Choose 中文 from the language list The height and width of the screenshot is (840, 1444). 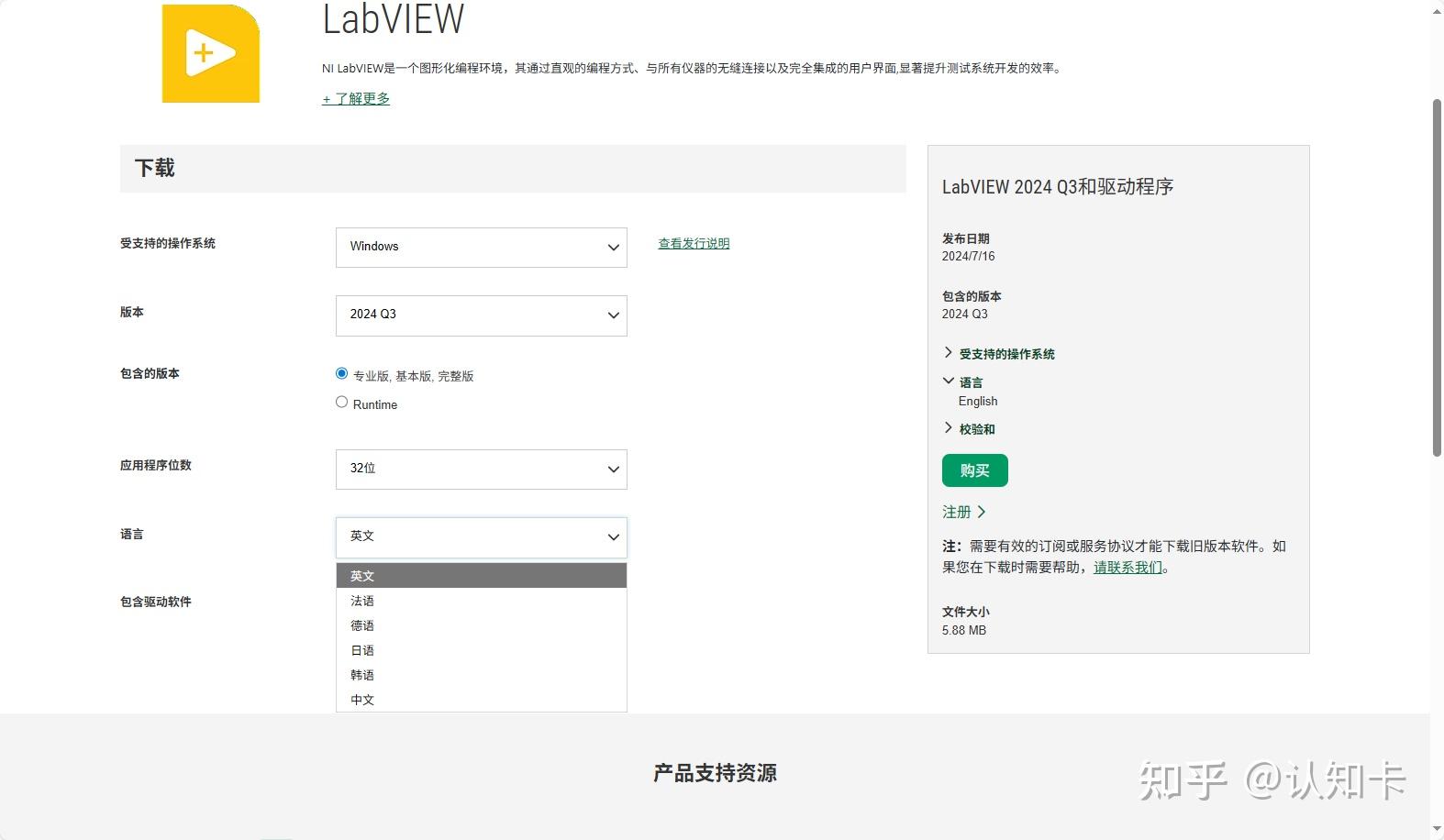coord(482,700)
